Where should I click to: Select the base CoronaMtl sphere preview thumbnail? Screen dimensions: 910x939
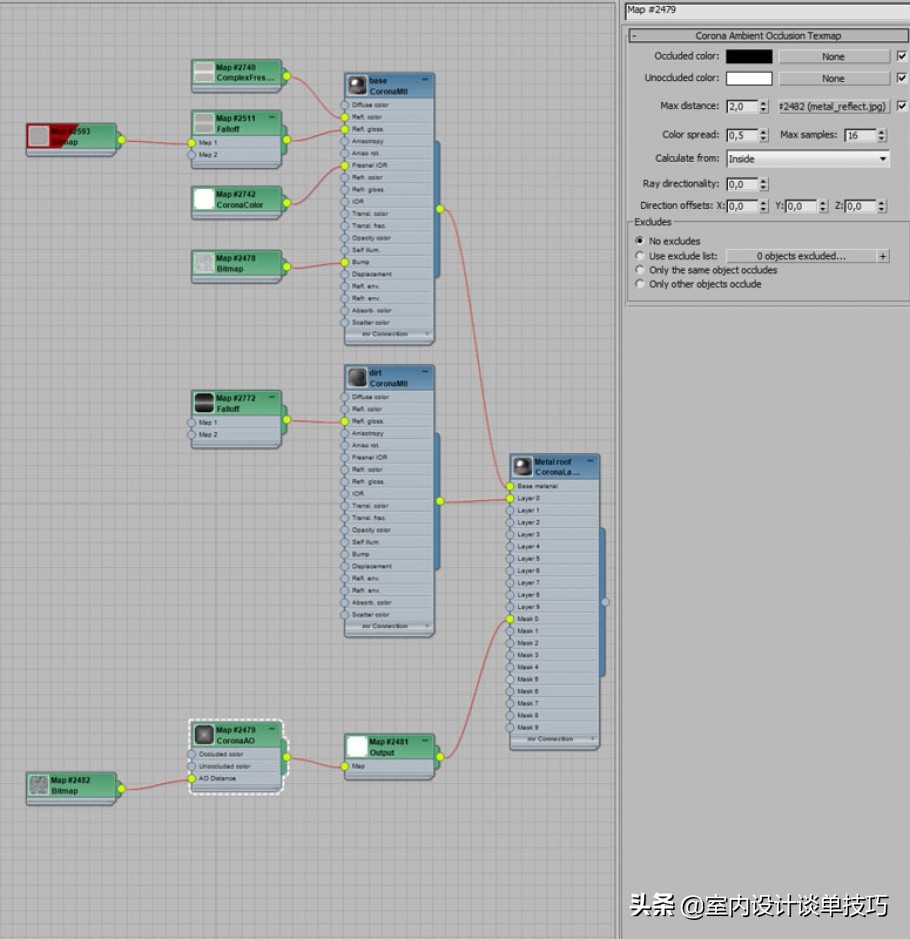[357, 85]
